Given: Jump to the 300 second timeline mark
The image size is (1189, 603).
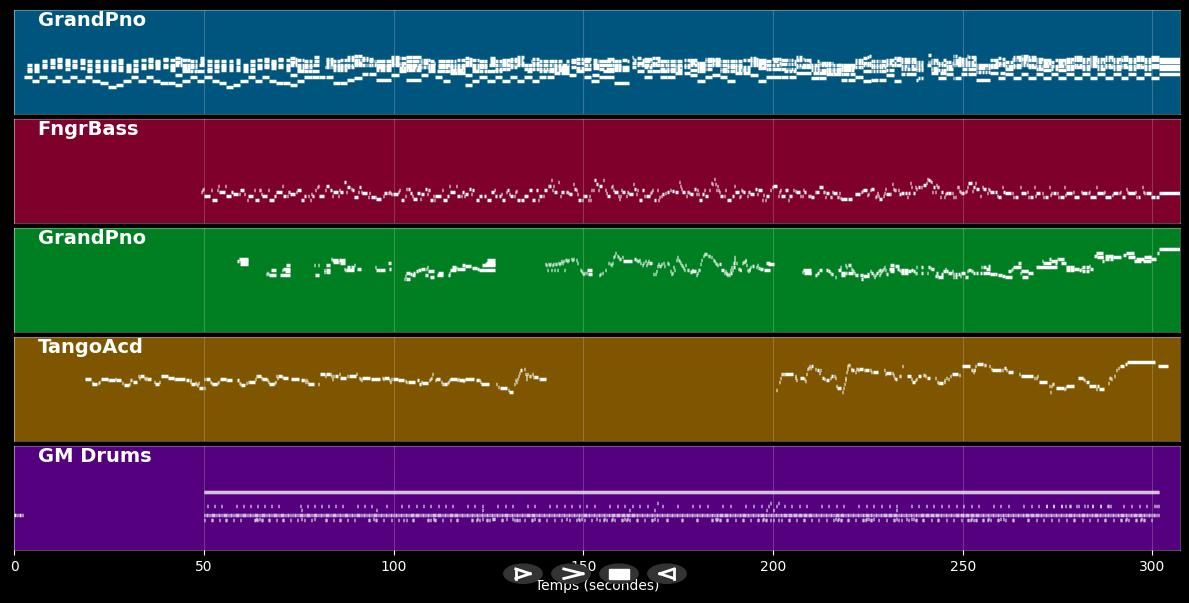Looking at the screenshot, I should [1152, 566].
